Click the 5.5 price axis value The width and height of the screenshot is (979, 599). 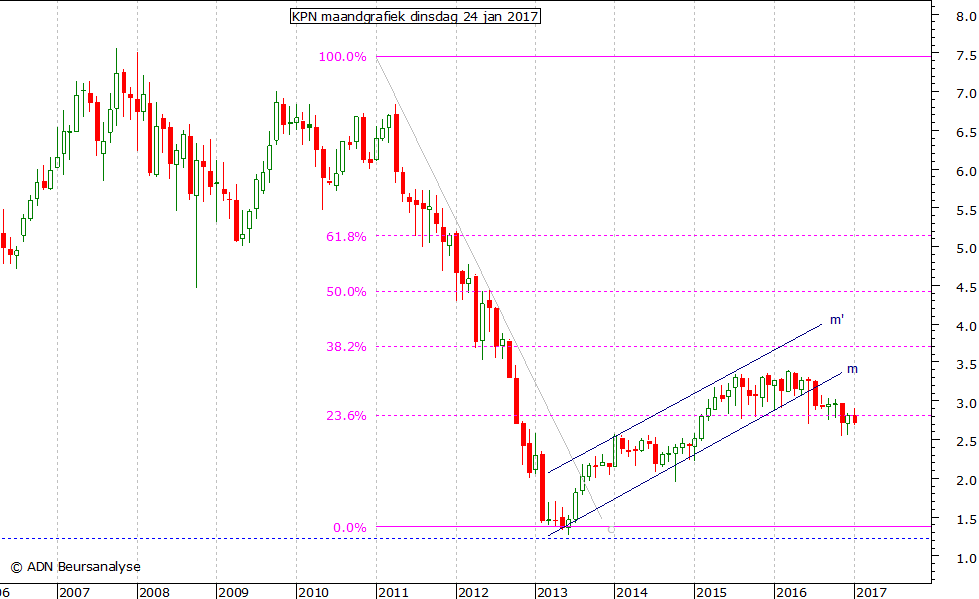click(x=966, y=210)
